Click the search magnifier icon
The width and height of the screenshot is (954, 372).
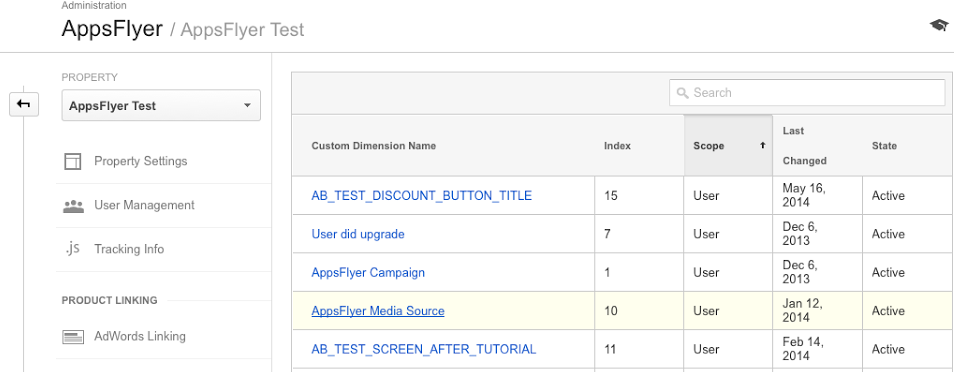tap(683, 93)
